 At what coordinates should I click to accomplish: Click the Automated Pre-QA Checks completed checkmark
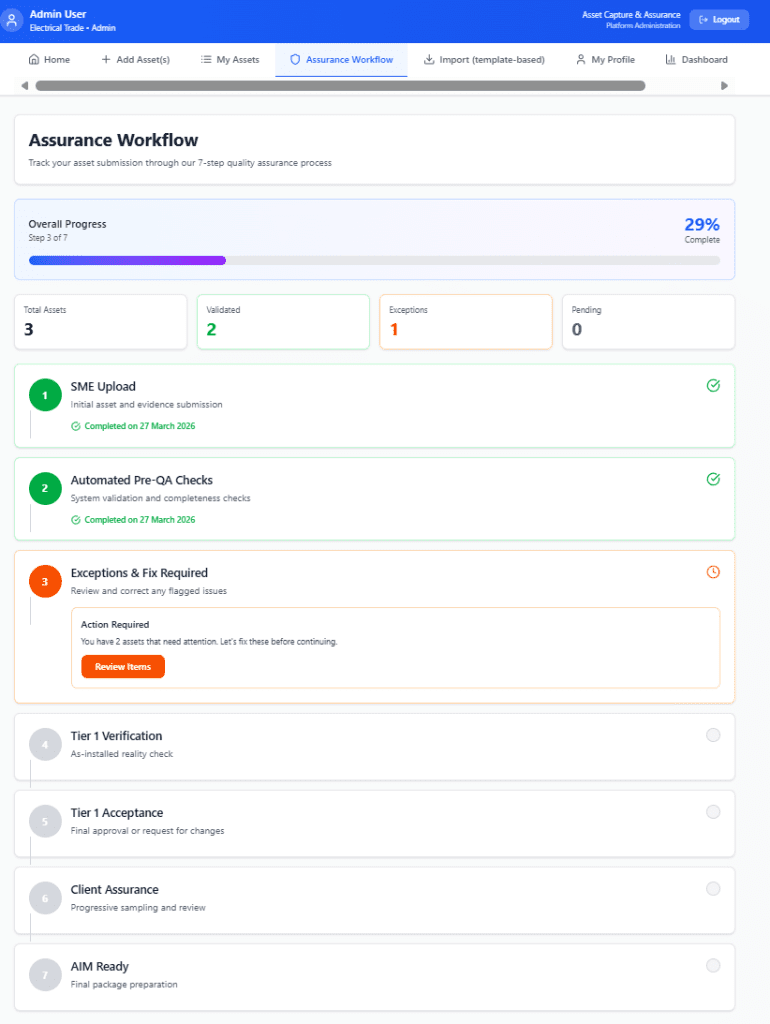(x=713, y=479)
